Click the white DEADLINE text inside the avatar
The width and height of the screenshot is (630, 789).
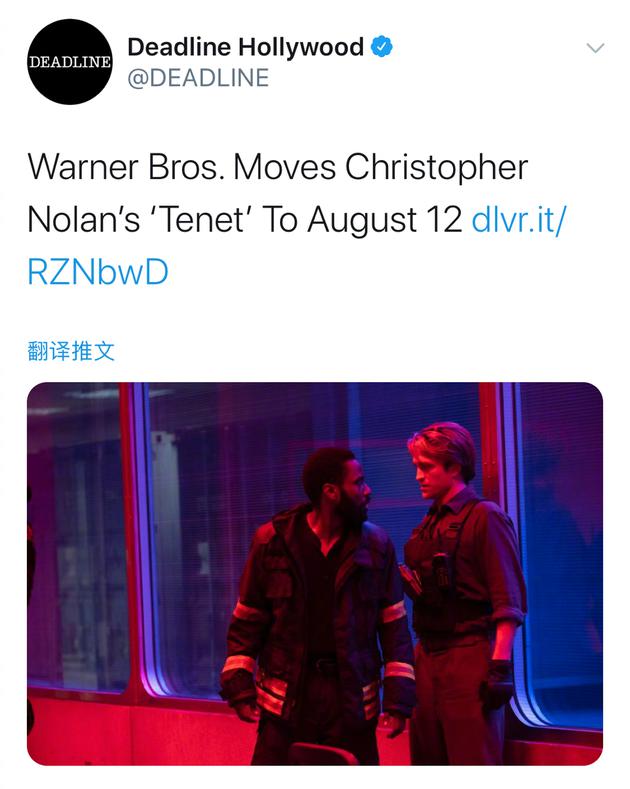click(x=69, y=62)
